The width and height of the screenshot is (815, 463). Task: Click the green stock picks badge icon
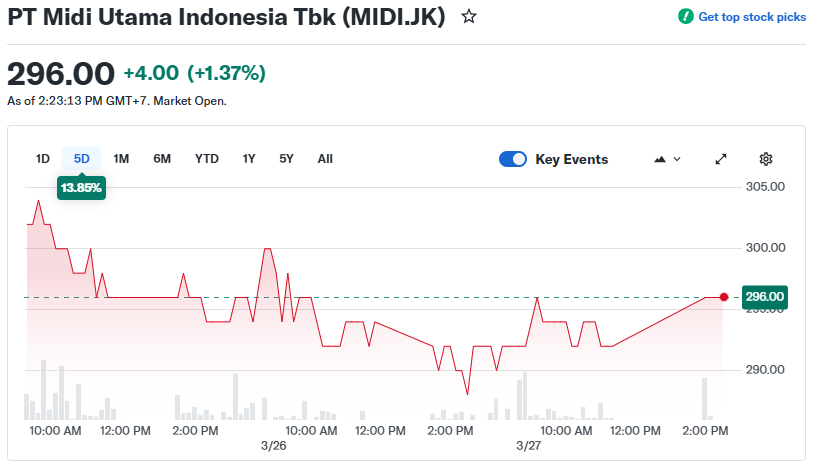(x=685, y=17)
